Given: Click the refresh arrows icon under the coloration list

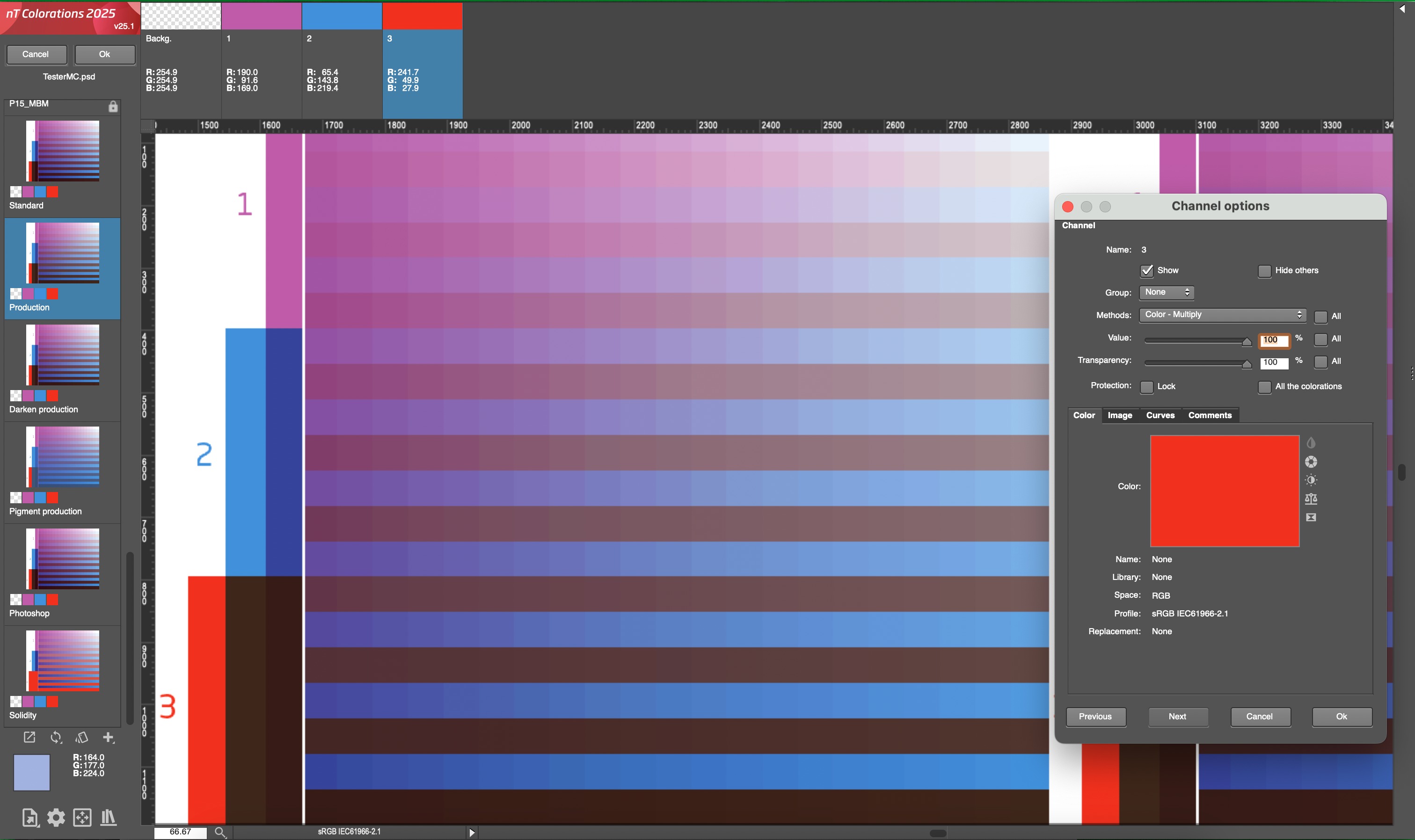Looking at the screenshot, I should [56, 737].
